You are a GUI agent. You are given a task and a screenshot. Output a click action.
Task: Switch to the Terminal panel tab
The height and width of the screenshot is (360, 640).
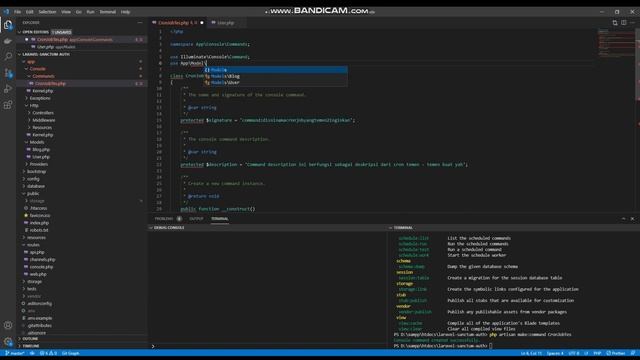point(220,219)
